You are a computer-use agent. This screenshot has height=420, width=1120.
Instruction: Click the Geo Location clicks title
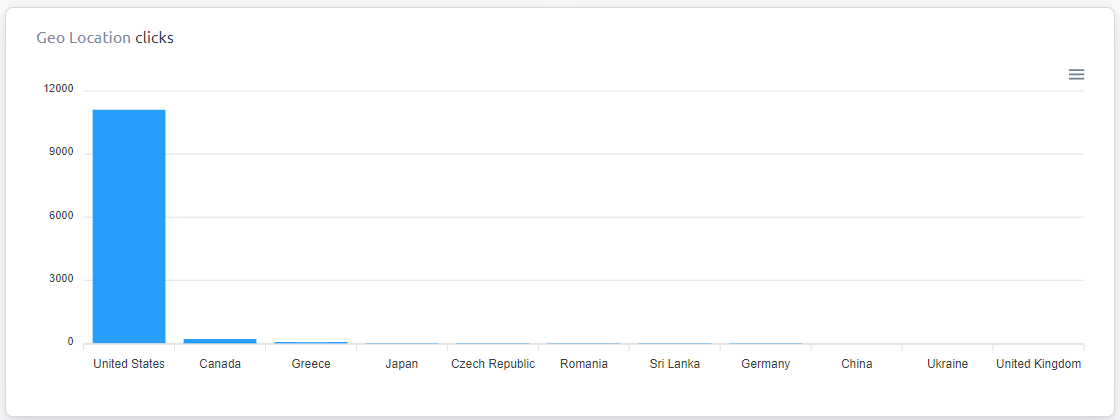(x=105, y=38)
